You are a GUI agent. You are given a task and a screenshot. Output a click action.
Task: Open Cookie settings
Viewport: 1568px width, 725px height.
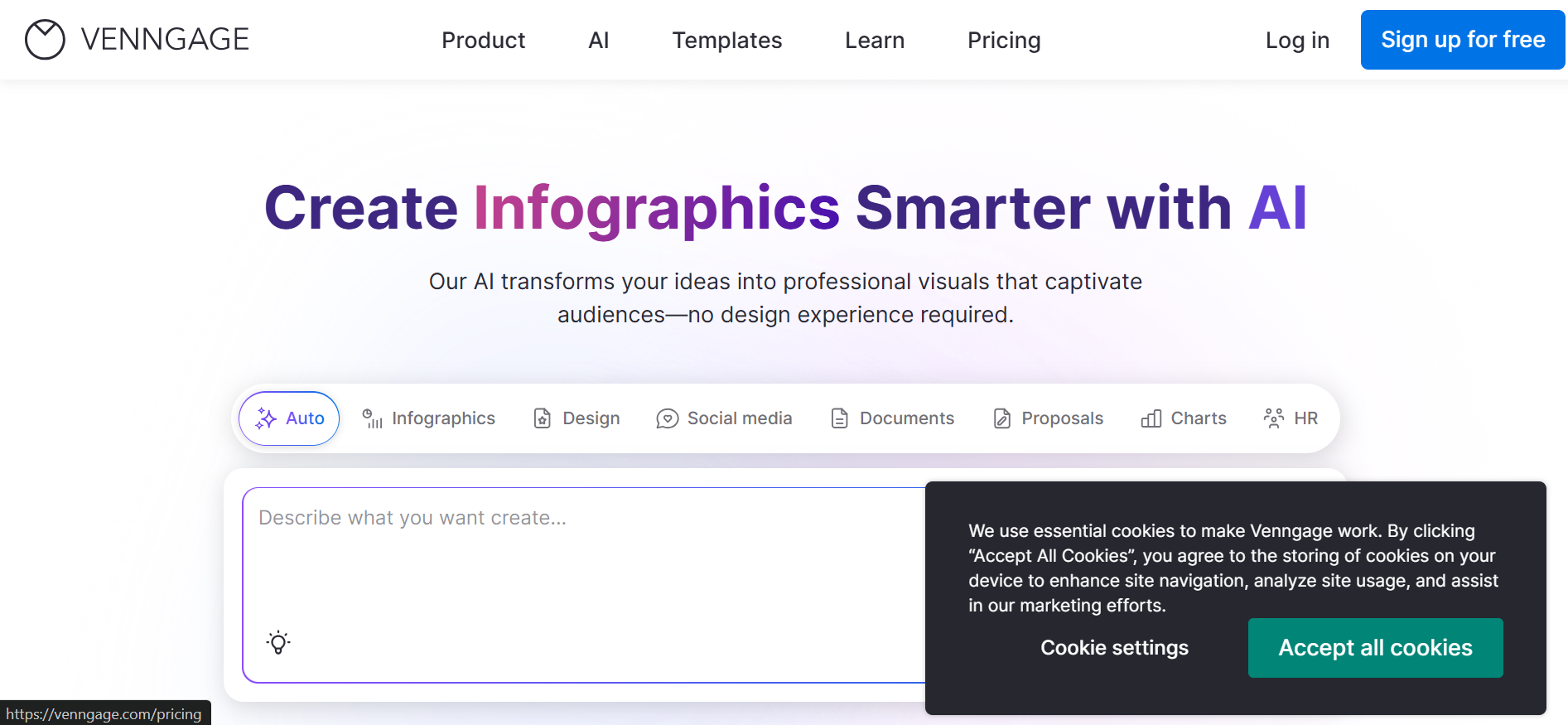click(1113, 647)
